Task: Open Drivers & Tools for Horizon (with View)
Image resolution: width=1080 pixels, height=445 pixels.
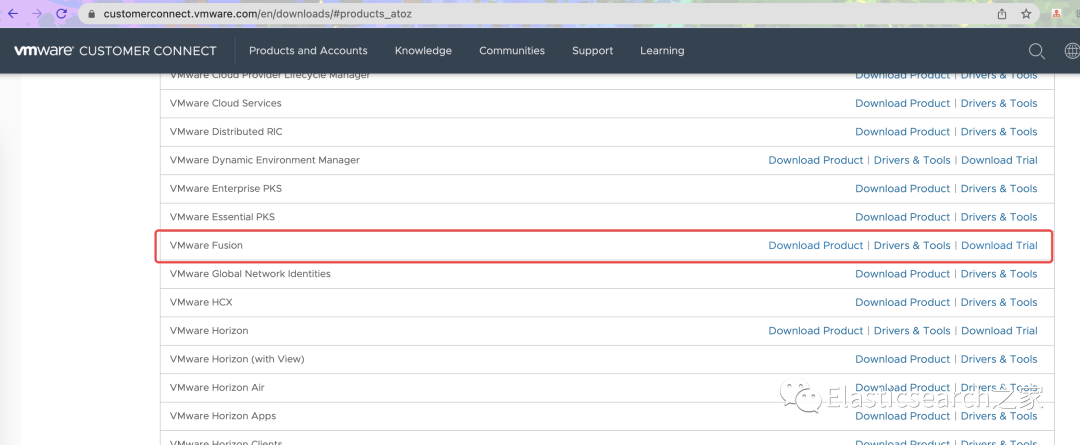Action: [x=999, y=359]
